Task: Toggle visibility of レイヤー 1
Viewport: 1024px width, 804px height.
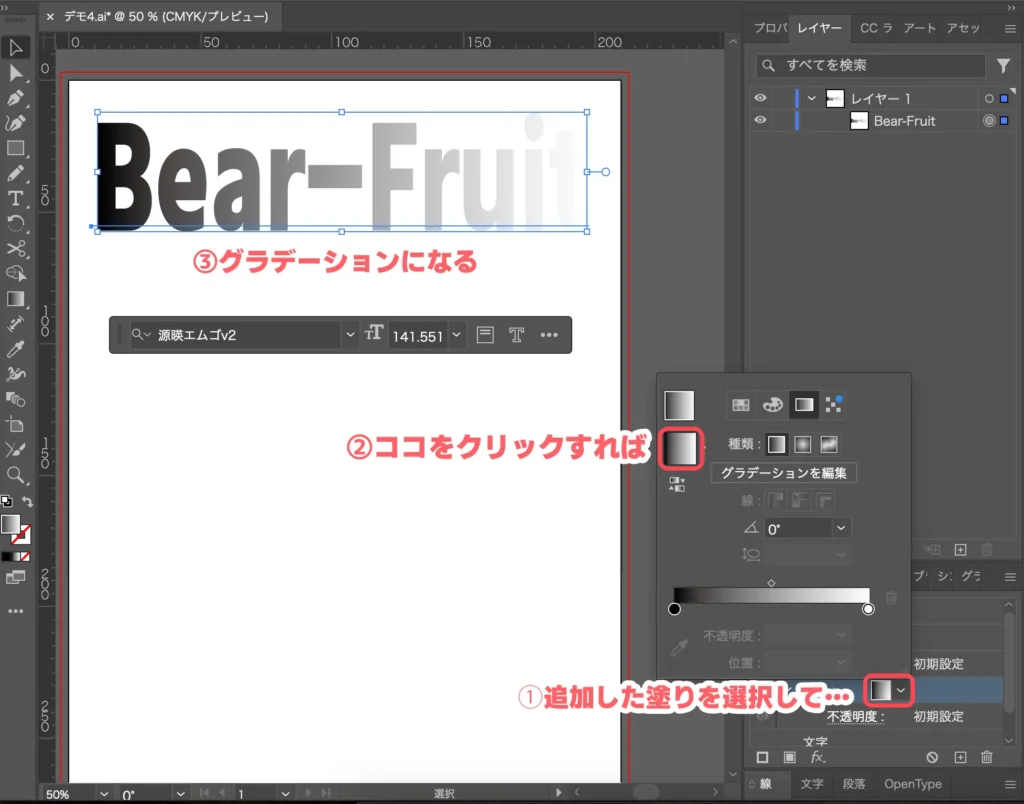Action: tap(760, 97)
